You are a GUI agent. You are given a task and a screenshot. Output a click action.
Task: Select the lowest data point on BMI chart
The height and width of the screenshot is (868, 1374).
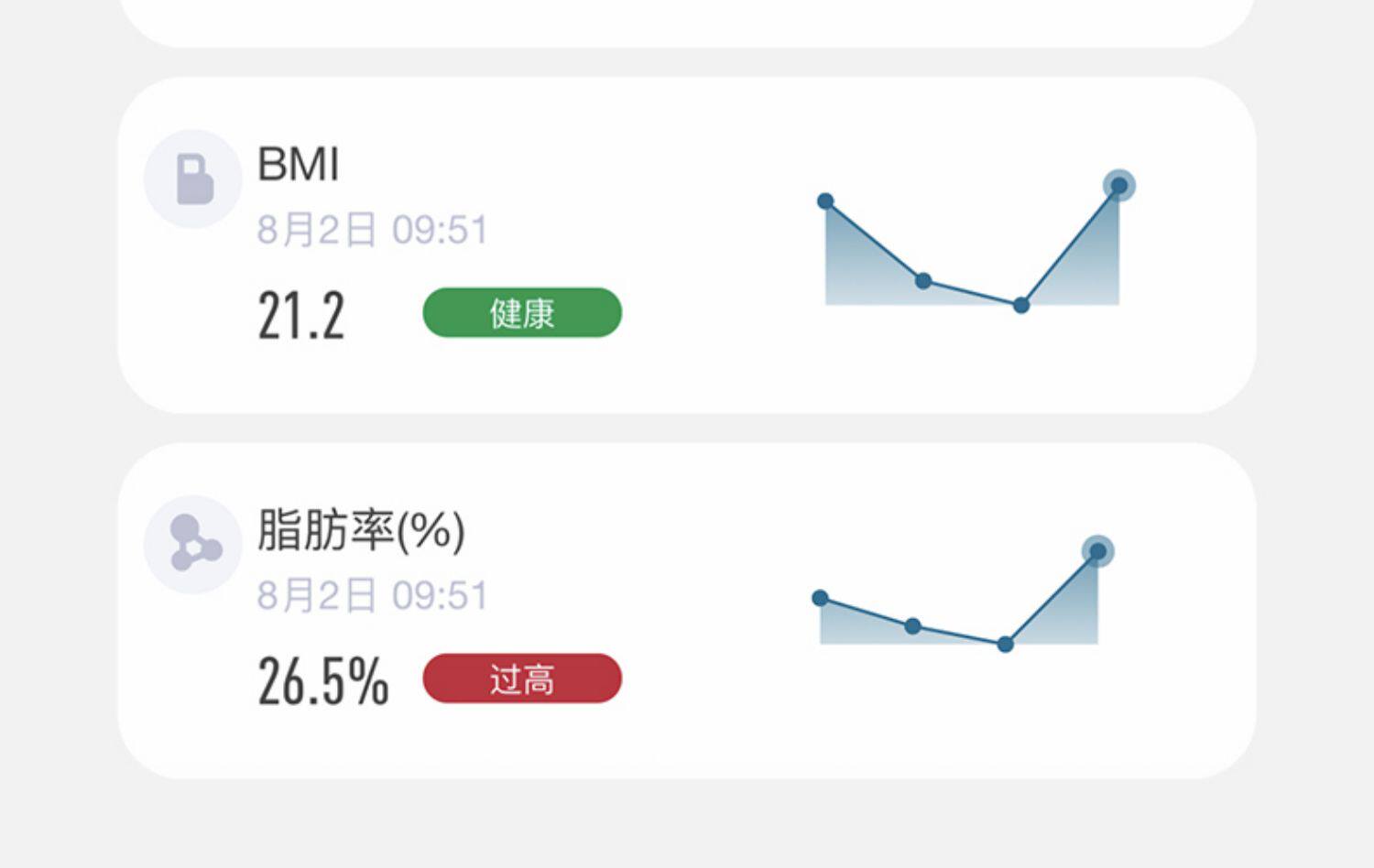pyautogui.click(x=1021, y=306)
